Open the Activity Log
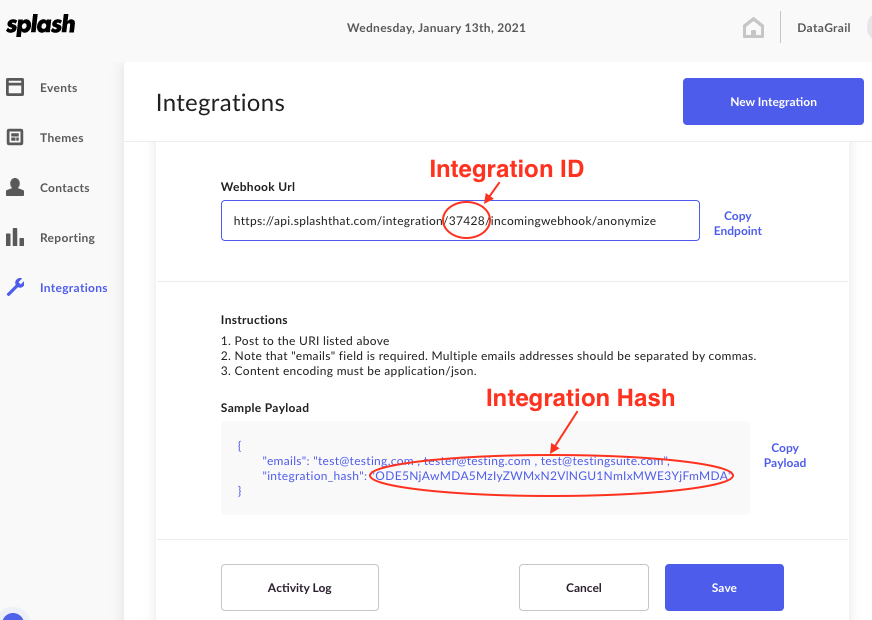 pos(299,588)
